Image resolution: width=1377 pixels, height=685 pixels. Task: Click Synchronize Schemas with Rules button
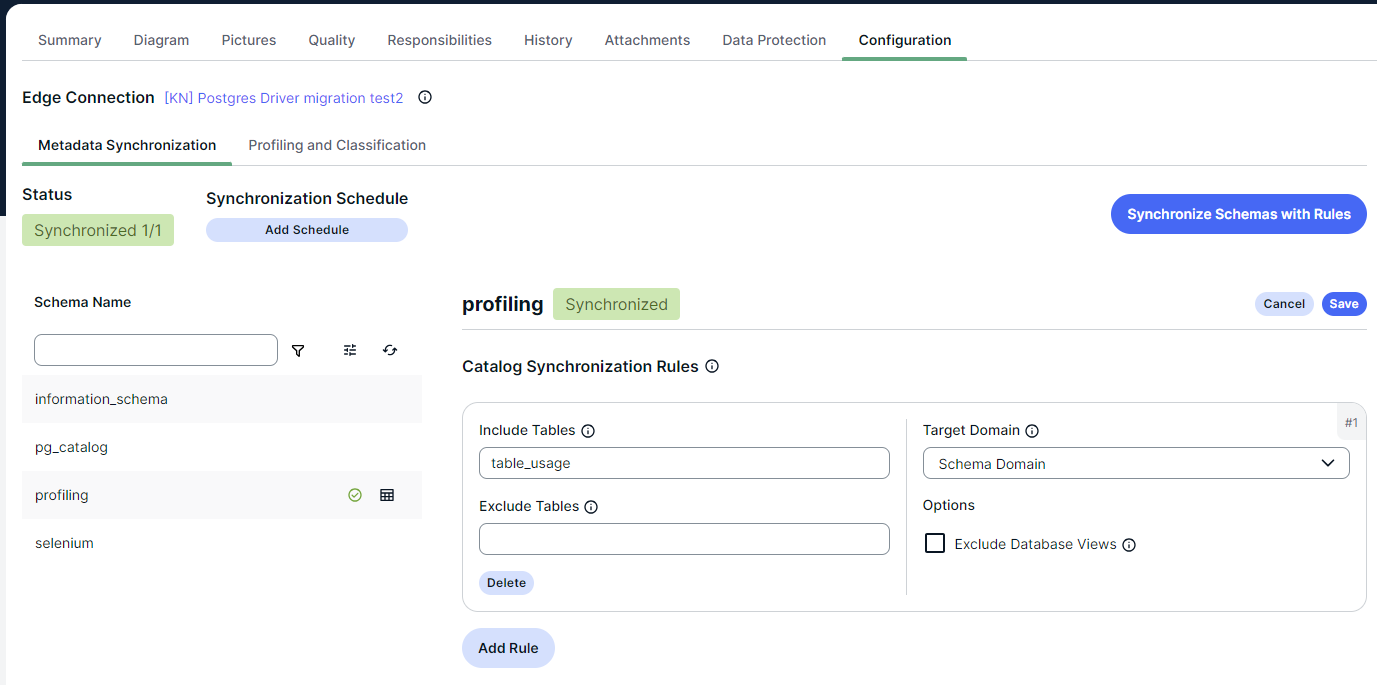(1239, 214)
